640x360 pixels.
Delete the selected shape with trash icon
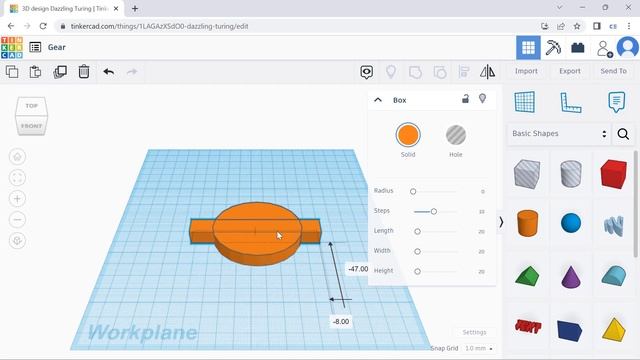pyautogui.click(x=84, y=72)
